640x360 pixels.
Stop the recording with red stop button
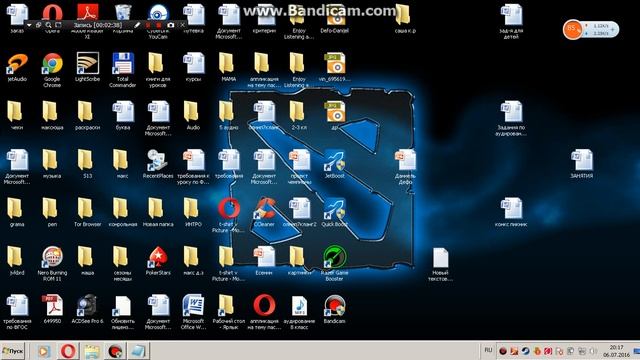tap(158, 25)
